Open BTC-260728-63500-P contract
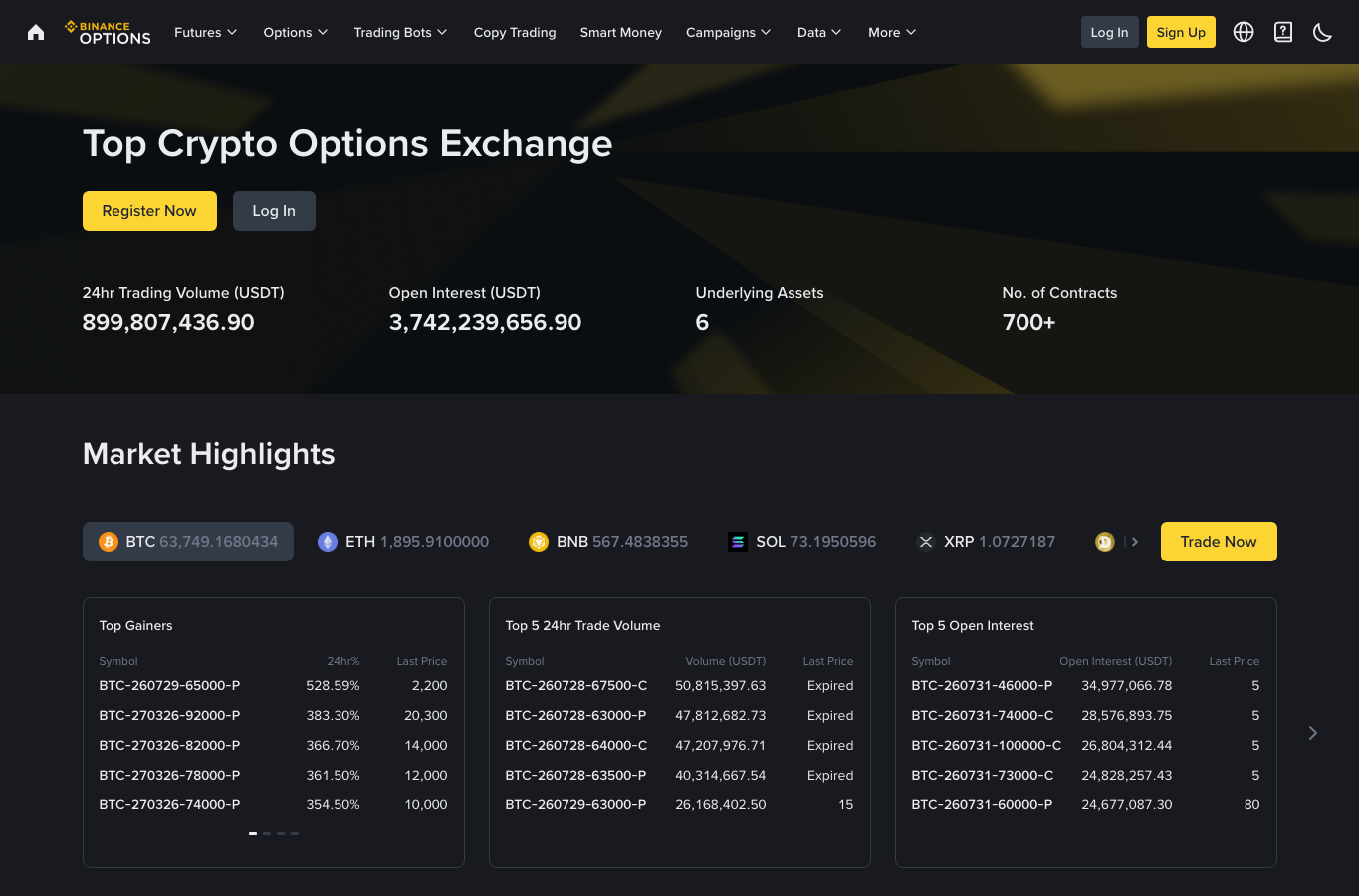This screenshot has height=896, width=1359. tap(575, 775)
